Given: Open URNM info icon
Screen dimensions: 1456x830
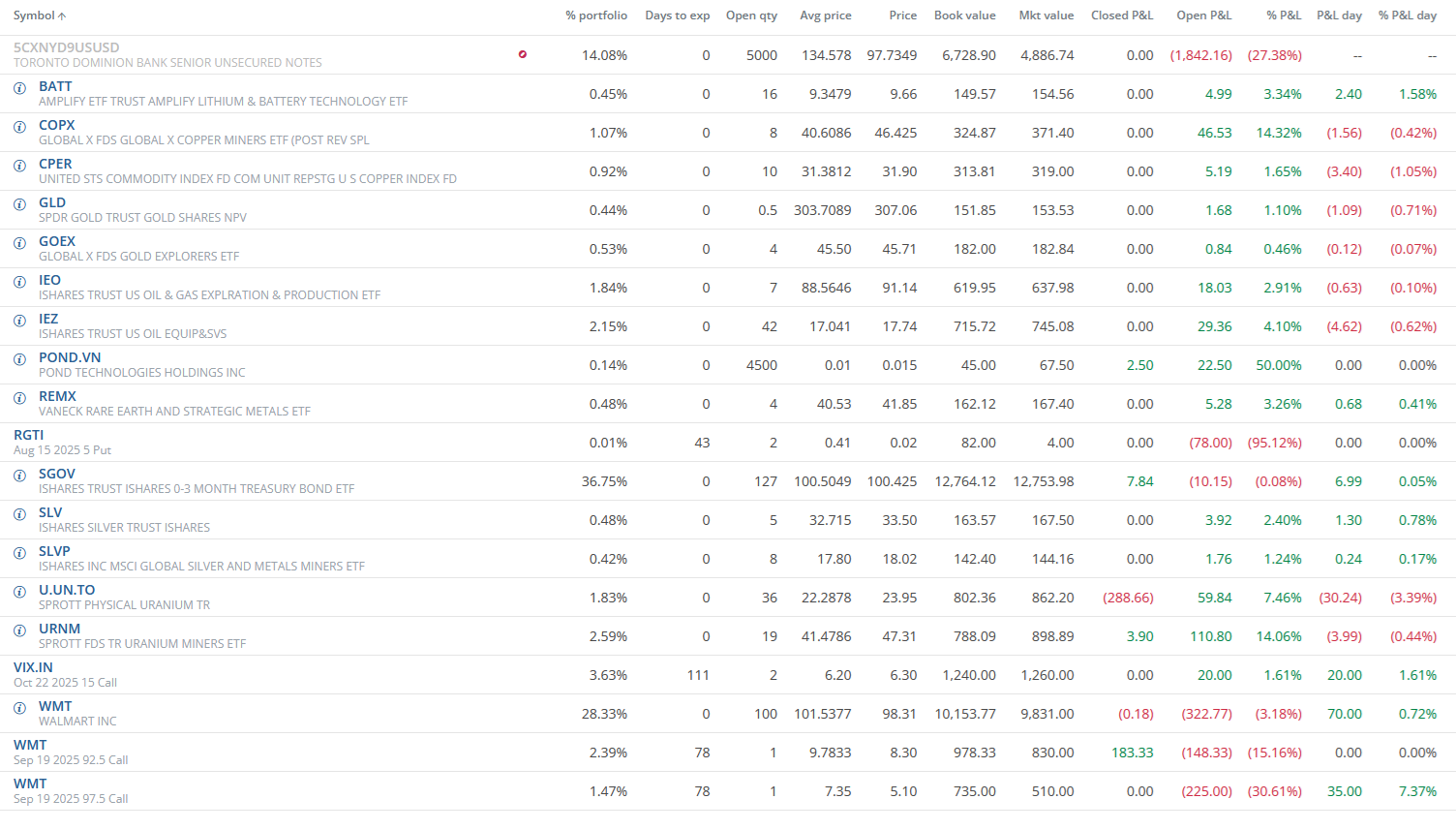Looking at the screenshot, I should click(x=19, y=630).
